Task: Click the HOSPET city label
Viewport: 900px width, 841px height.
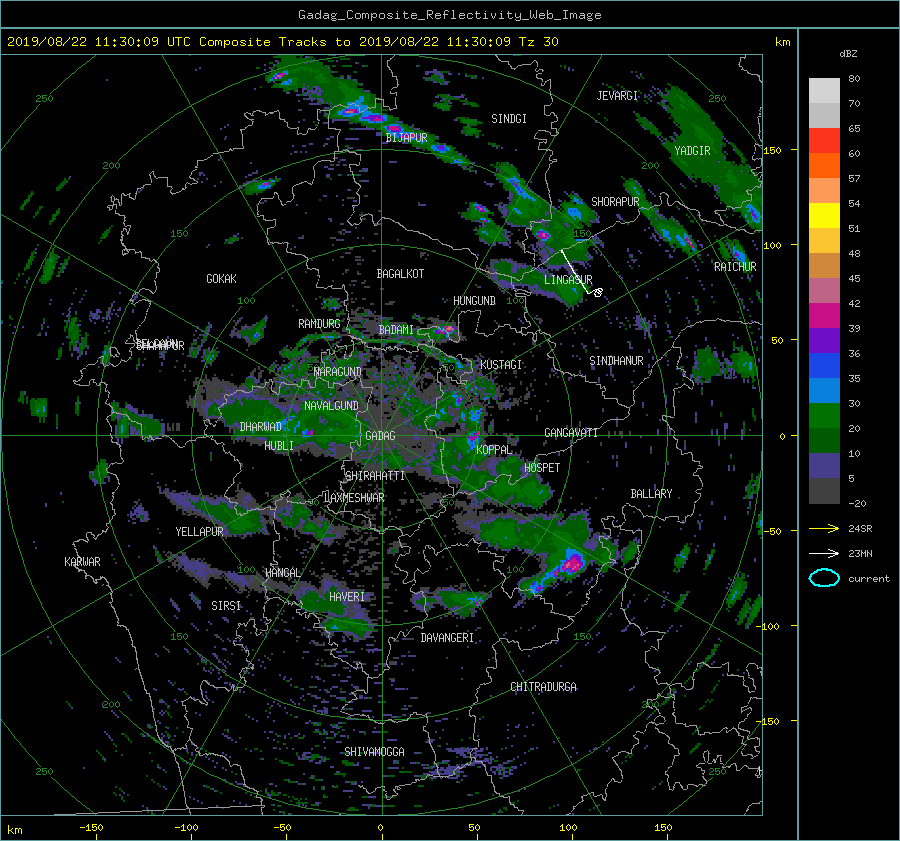Action: (542, 468)
